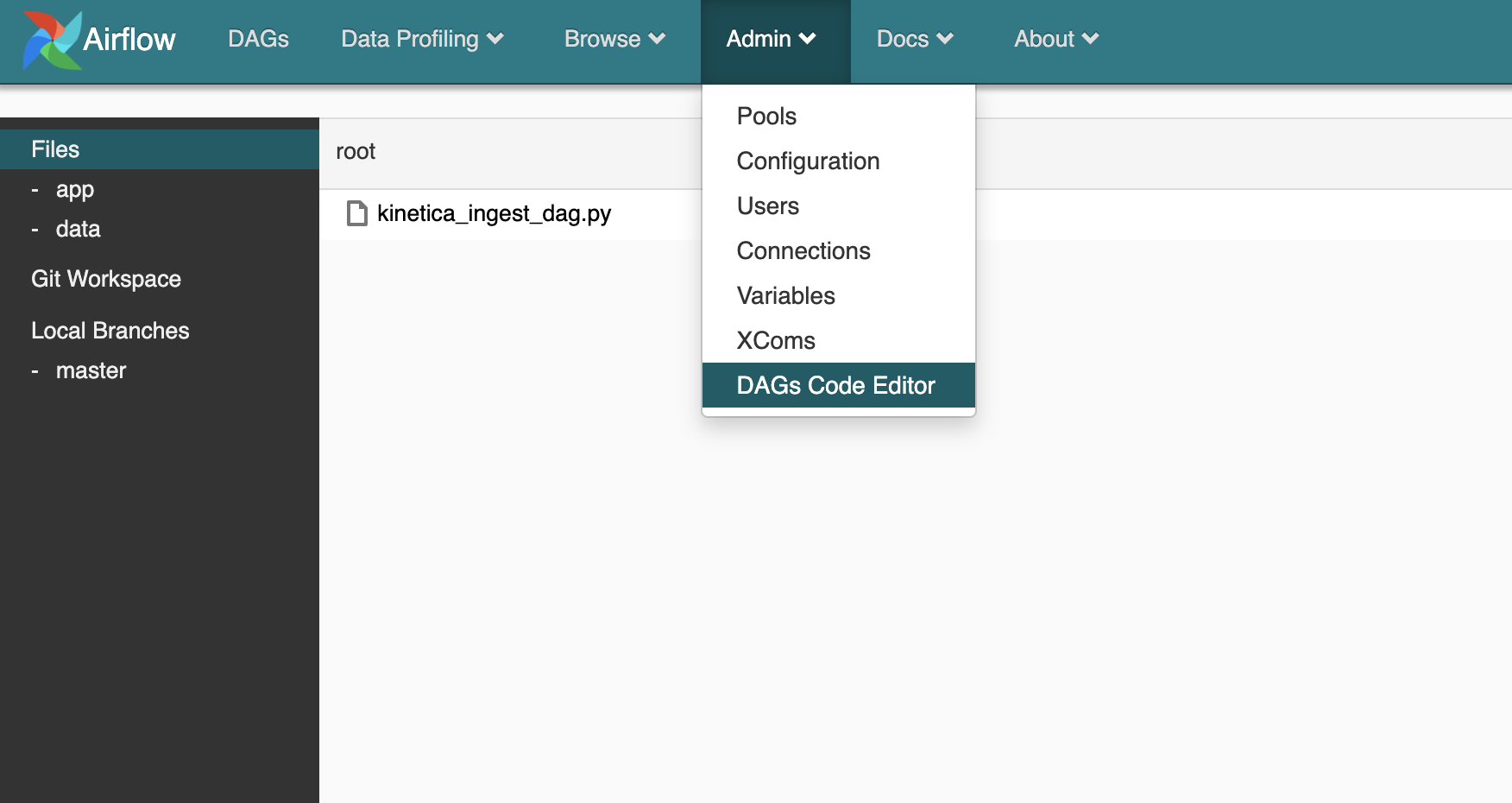Open the kinetica_ingest_dag.py file
This screenshot has height=803, width=1512.
click(494, 213)
